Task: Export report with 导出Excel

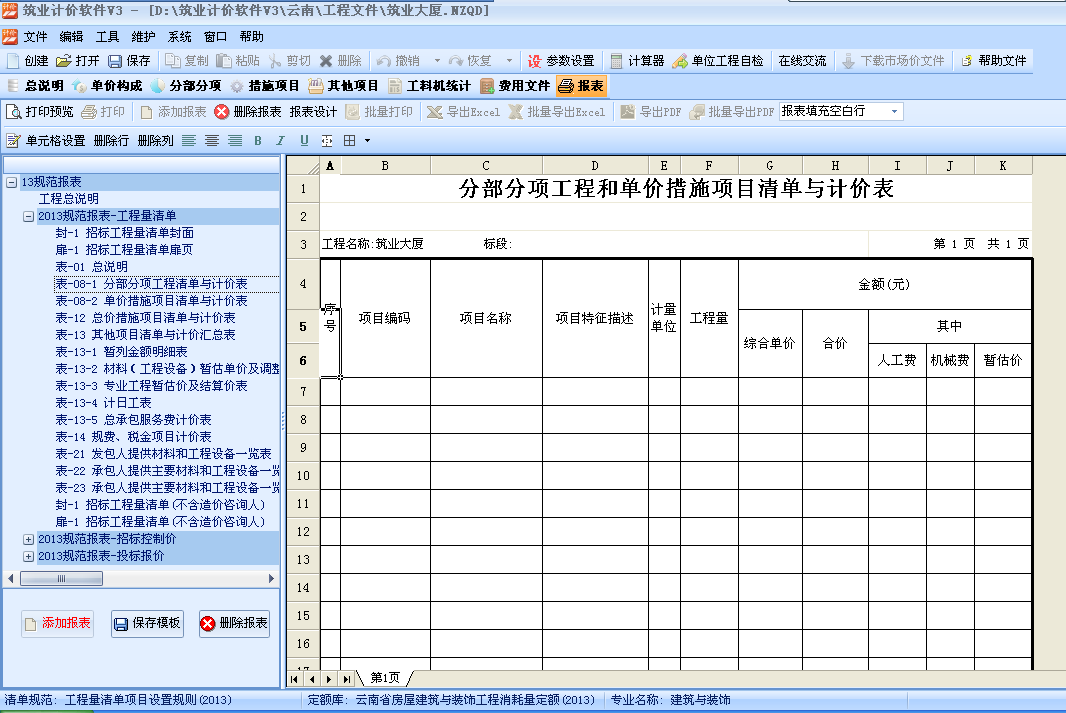Action: tap(464, 111)
